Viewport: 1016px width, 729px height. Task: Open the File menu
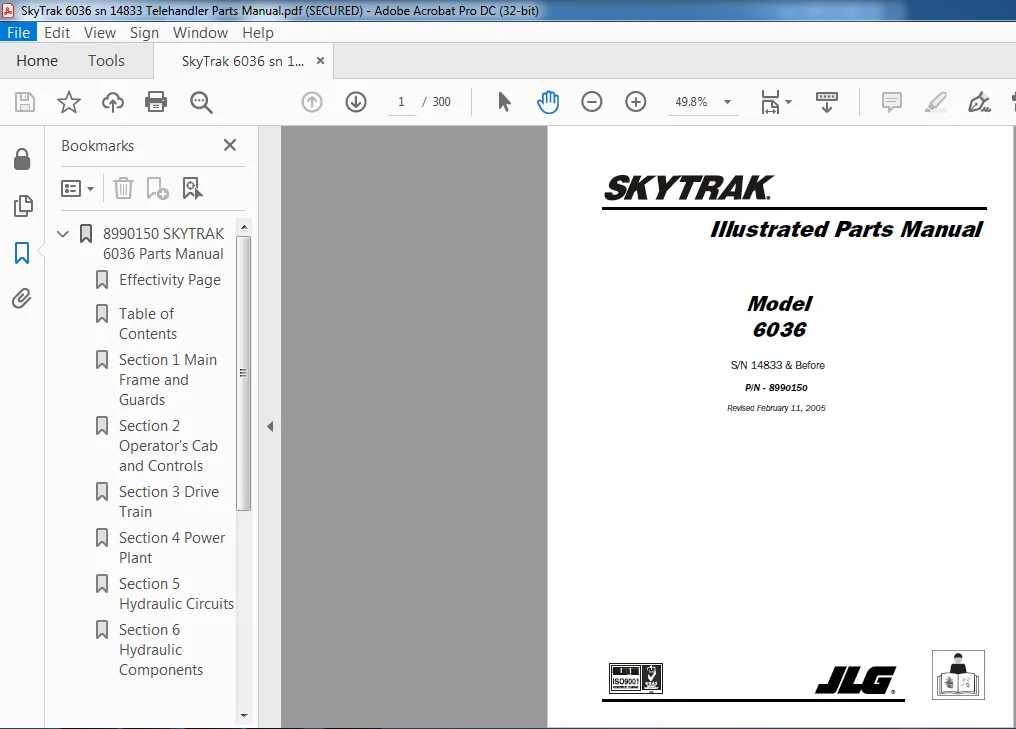coord(18,32)
